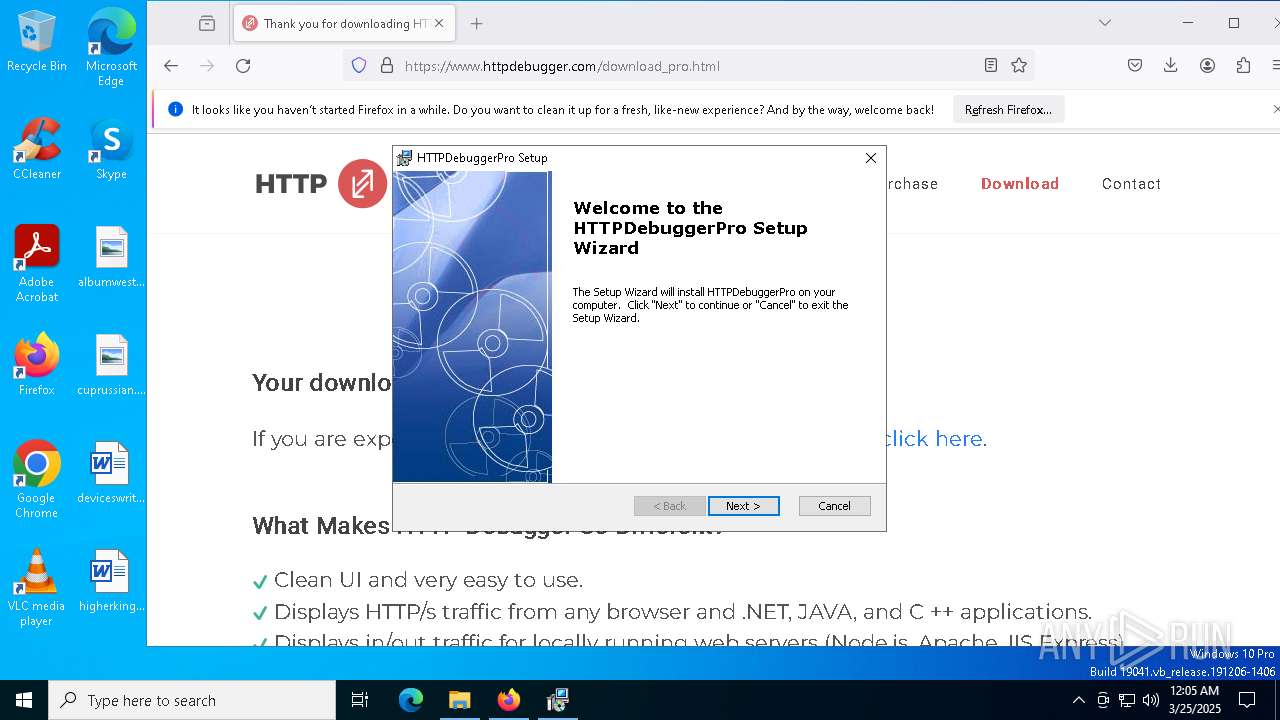Expand the list all tabs dropdown
The width and height of the screenshot is (1280, 720).
1105,23
